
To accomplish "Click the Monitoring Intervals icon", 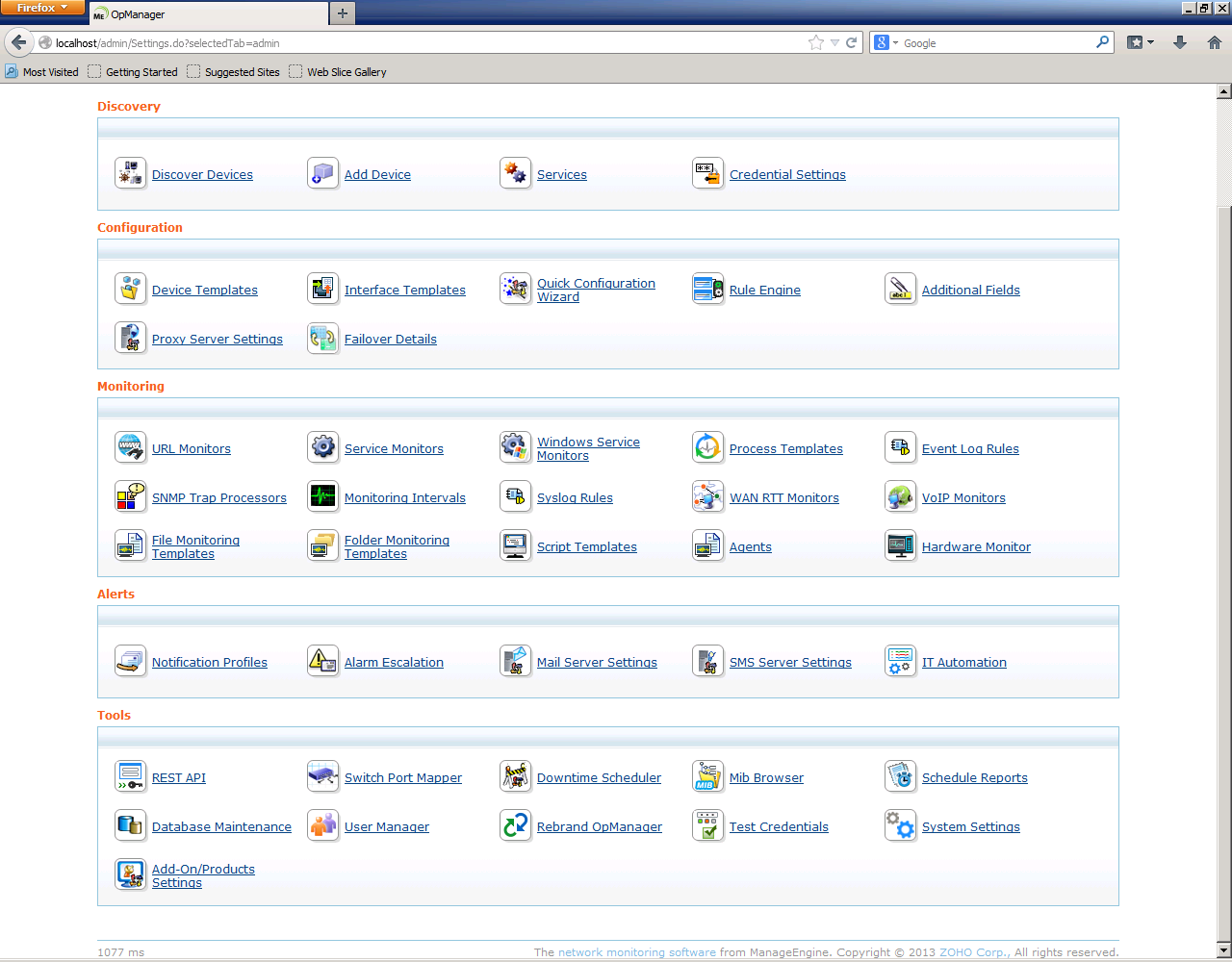I will click(x=322, y=496).
